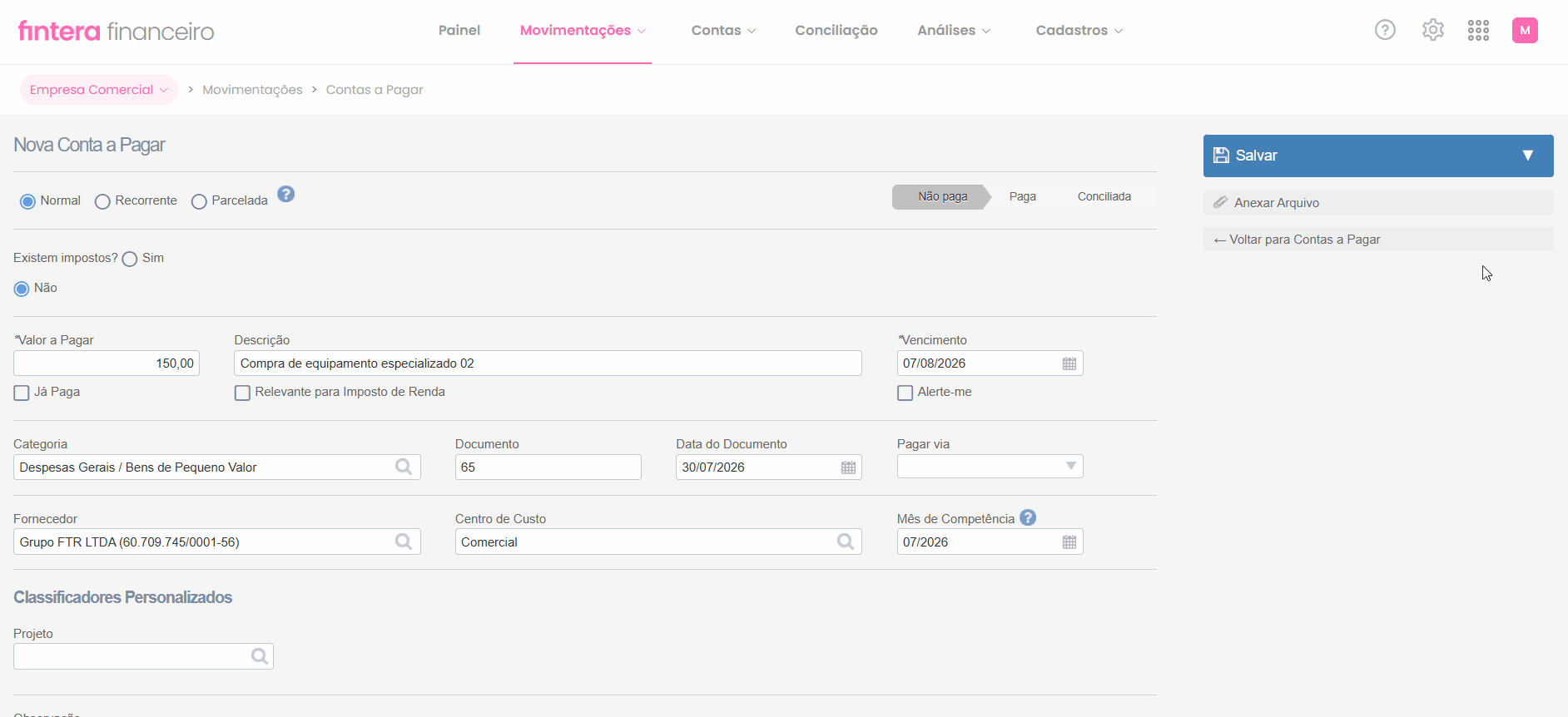The image size is (1568, 717).
Task: Open the Vencimento calendar icon
Action: (x=1069, y=363)
